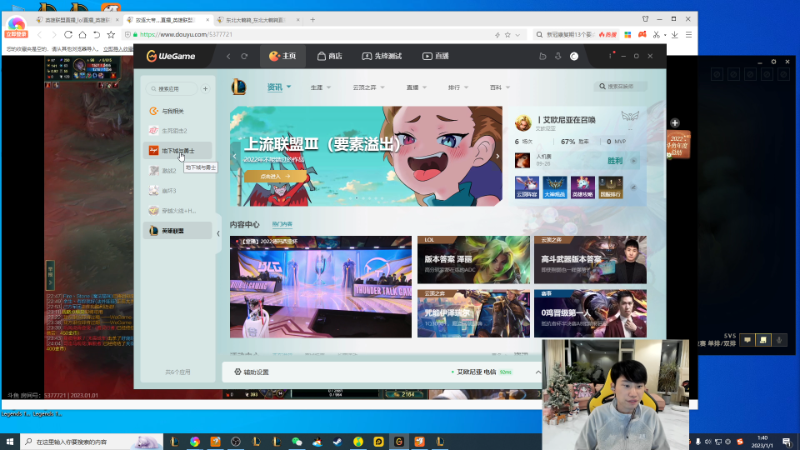
Task: Open the WeGame icon in the taskbar
Action: (x=399, y=442)
